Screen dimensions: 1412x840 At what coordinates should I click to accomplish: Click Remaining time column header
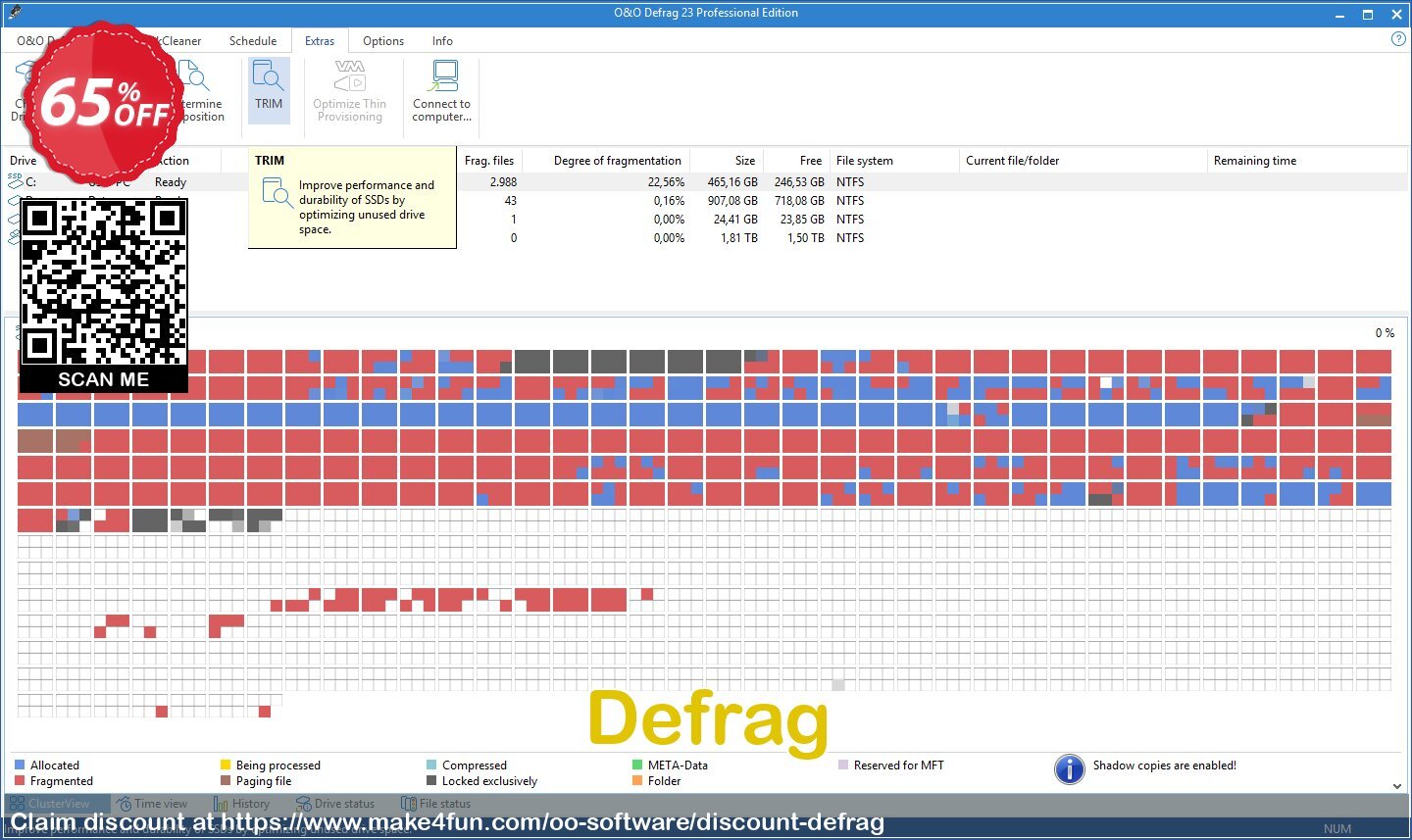pos(1255,161)
